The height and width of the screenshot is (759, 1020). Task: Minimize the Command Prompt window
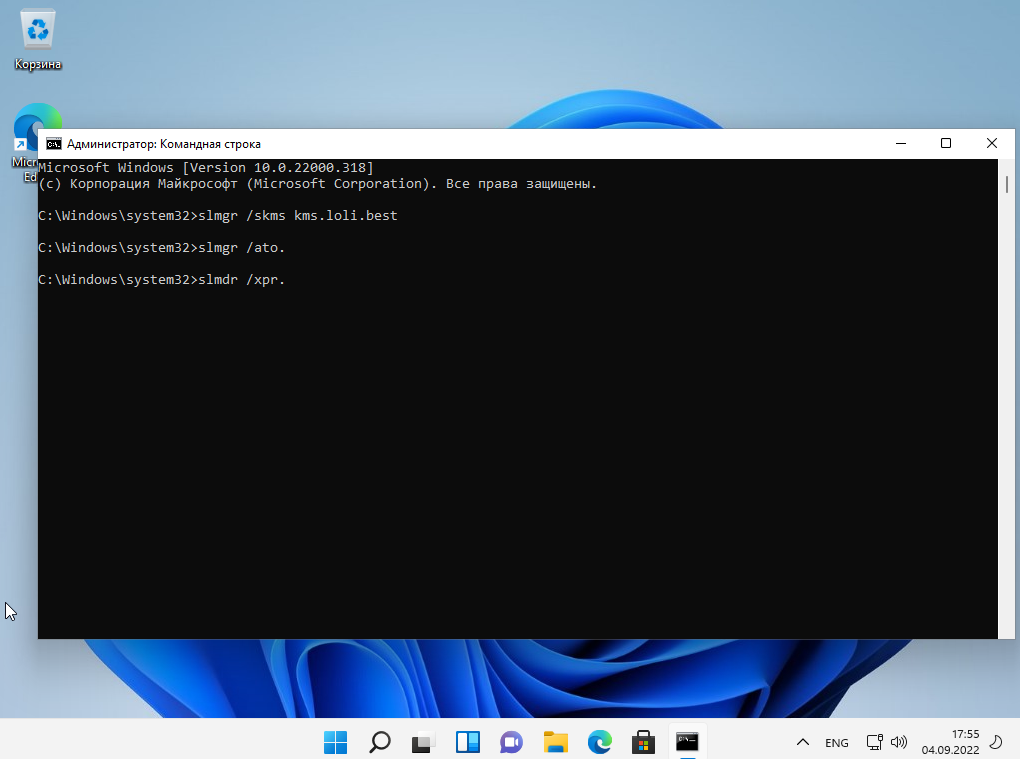click(901, 144)
